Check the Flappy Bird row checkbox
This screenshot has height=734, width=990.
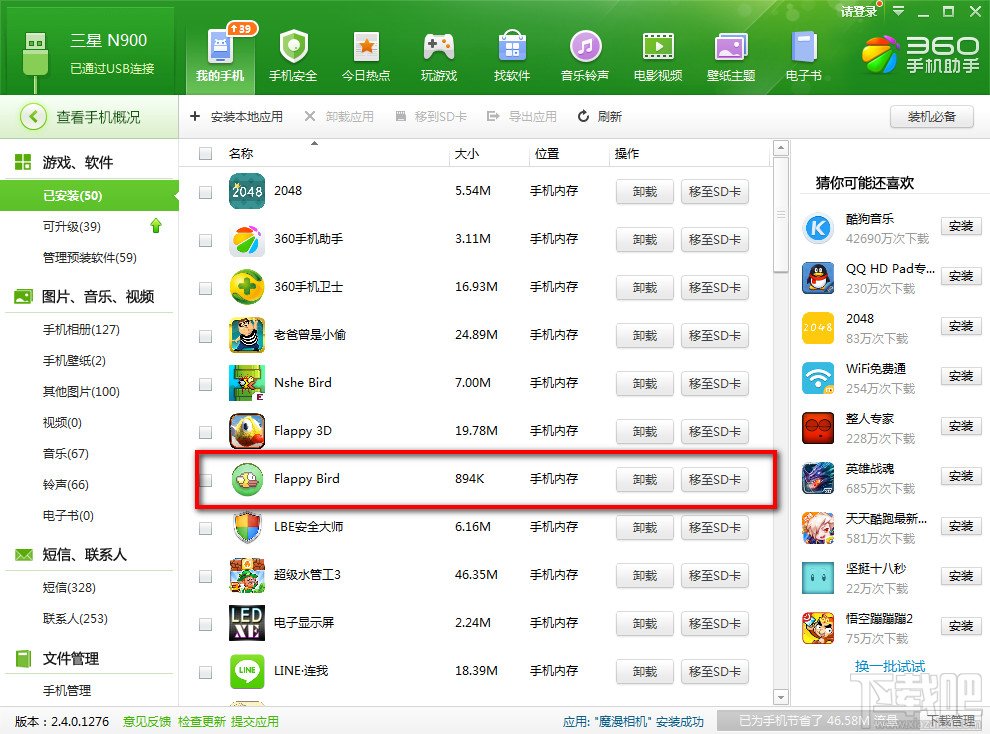(205, 479)
